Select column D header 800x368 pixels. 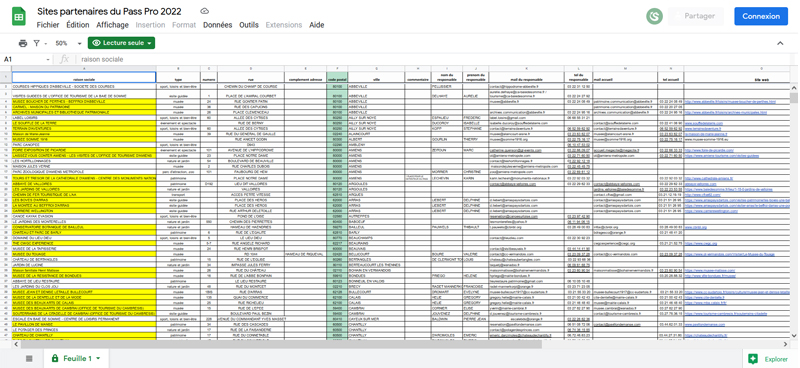251,68
